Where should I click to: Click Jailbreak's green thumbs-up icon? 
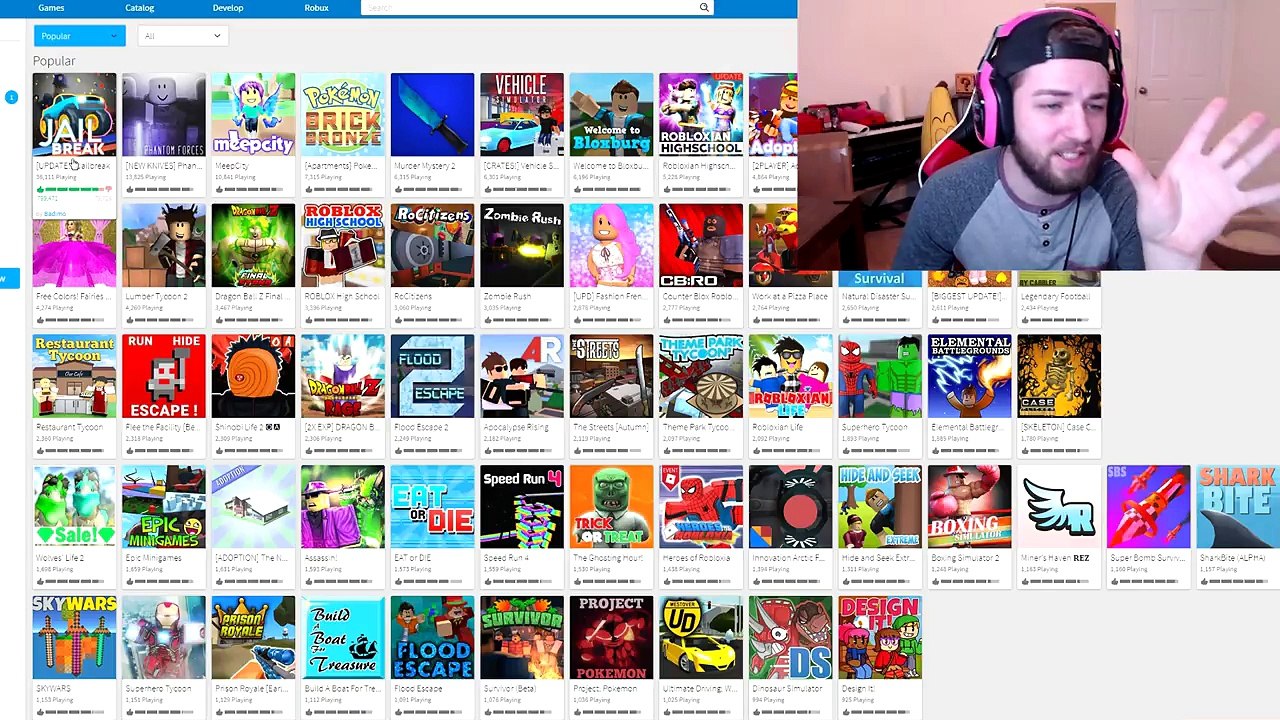pyautogui.click(x=41, y=189)
